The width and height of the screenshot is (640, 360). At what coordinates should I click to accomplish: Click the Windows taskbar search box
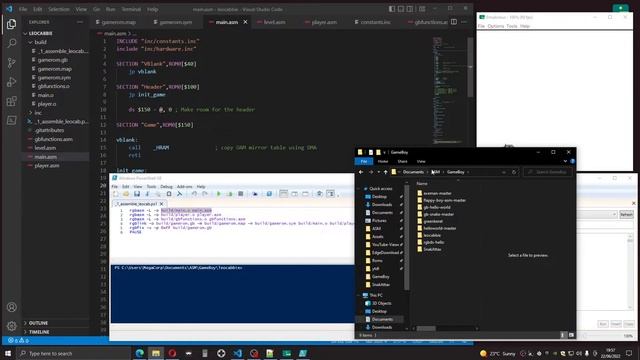[73, 353]
